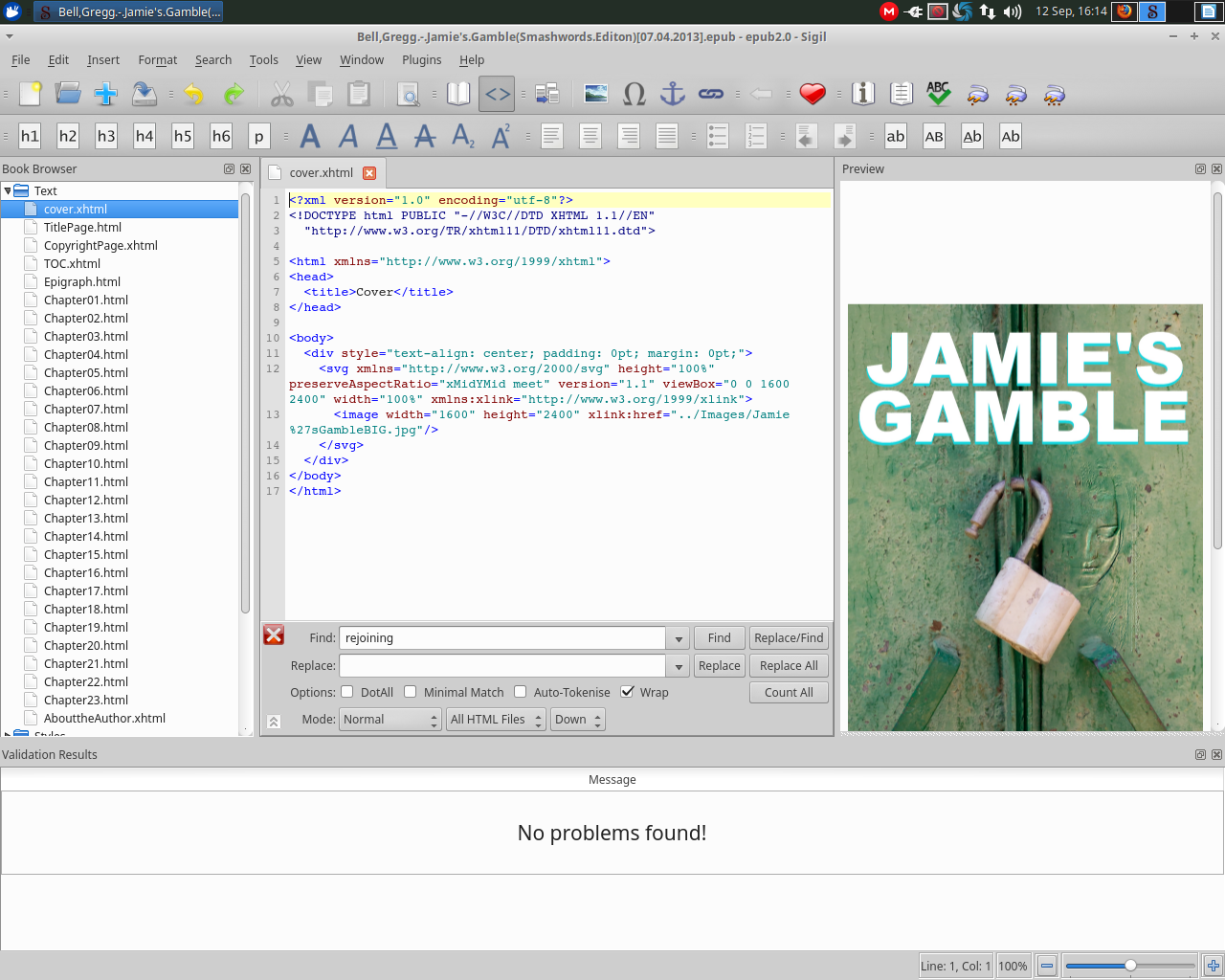
Task: Run the ABC spellcheck icon
Action: (938, 94)
